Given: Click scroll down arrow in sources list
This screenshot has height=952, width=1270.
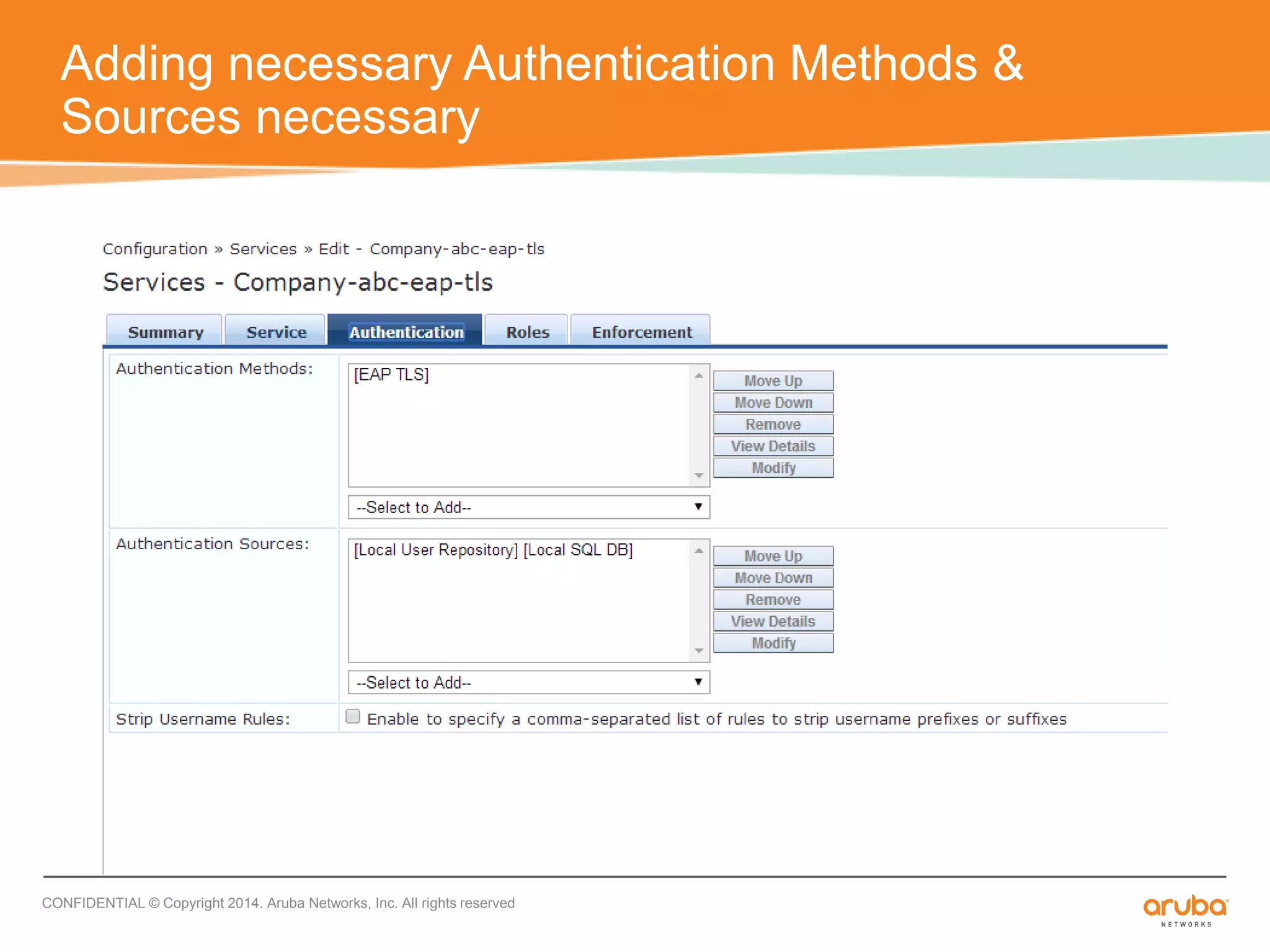Looking at the screenshot, I should 699,651.
